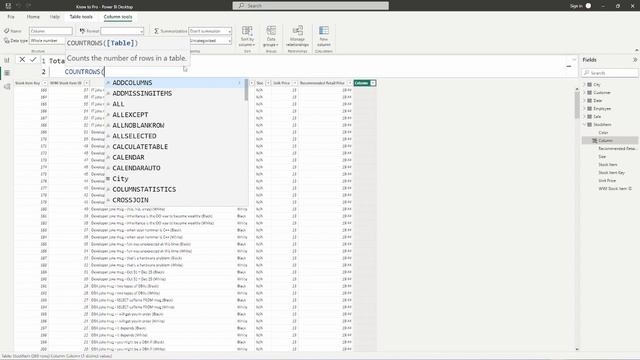
Task: Choose CALCULATETABLE from the autocomplete list
Action: (x=176, y=147)
